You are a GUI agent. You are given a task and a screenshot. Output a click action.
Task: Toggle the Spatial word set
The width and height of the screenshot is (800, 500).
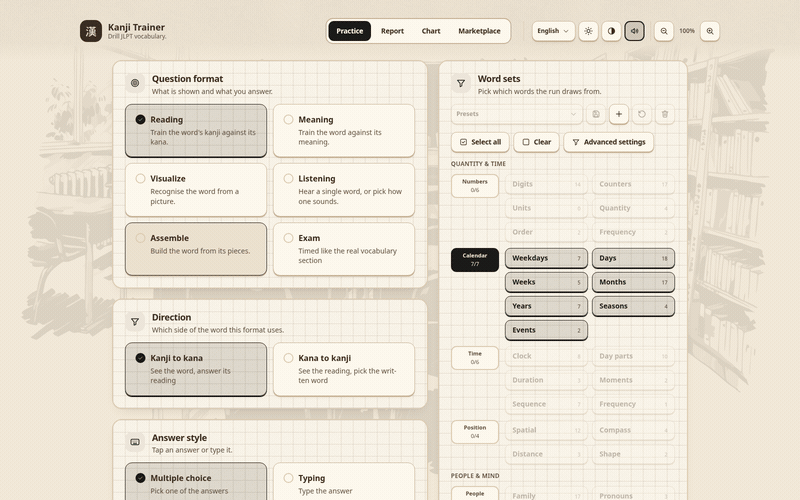click(546, 430)
